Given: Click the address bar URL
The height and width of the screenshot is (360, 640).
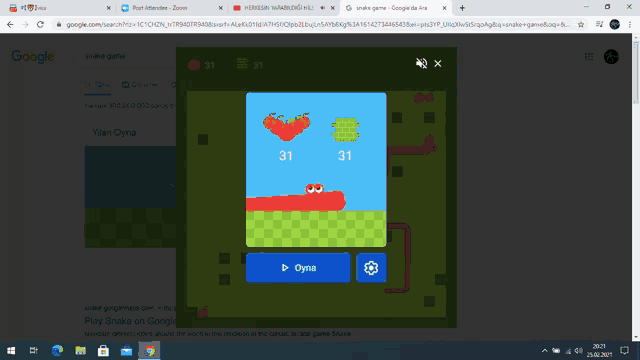Looking at the screenshot, I should [x=318, y=24].
